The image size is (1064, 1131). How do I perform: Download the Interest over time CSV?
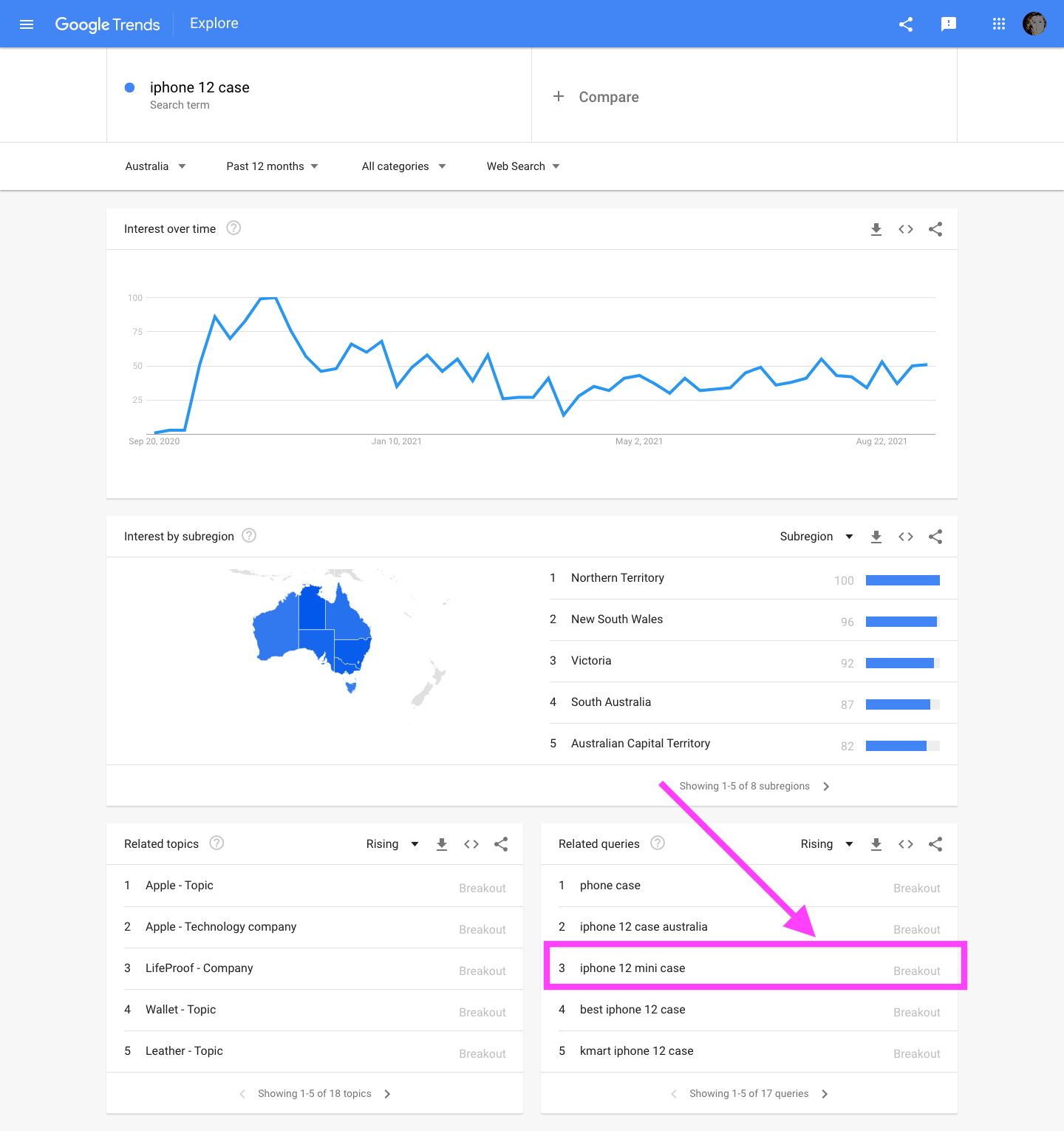876,229
